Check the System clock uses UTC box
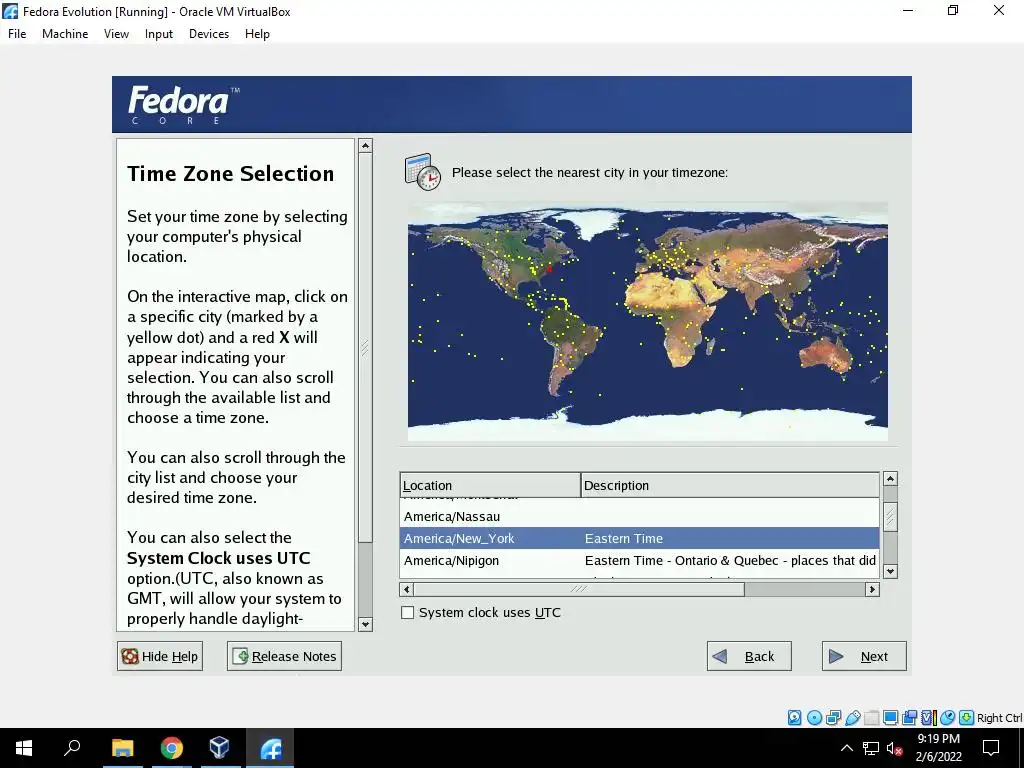Image resolution: width=1024 pixels, height=768 pixels. 408,613
